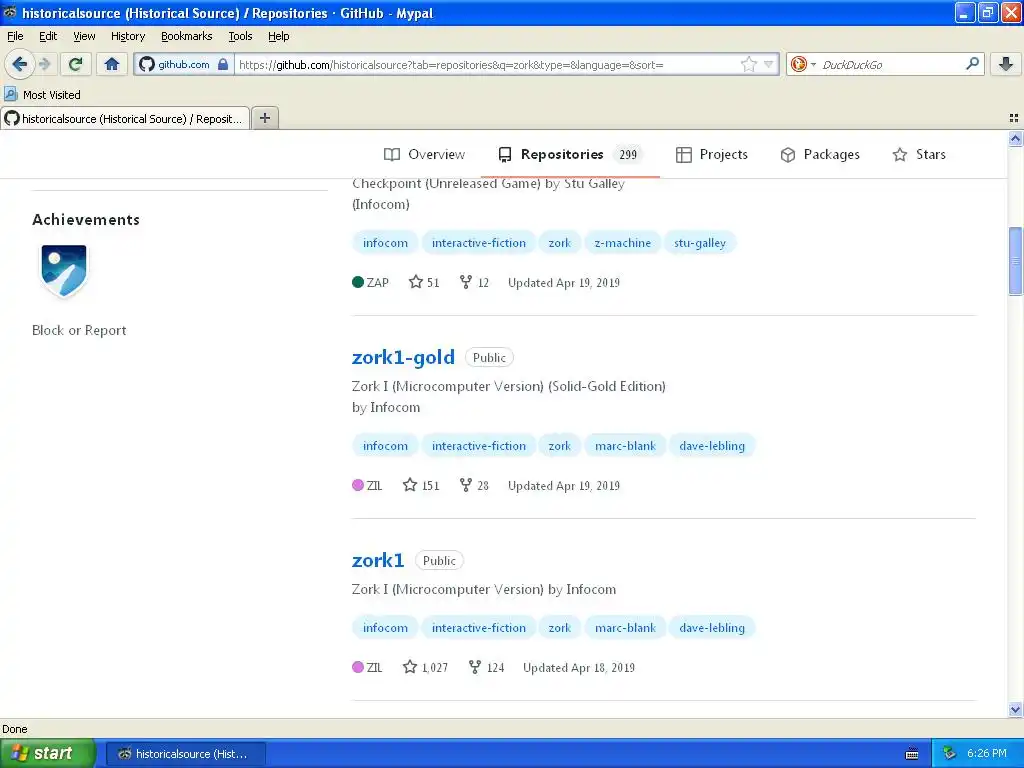Open the Bookmarks menu
Screen dimensions: 1024x768
click(x=186, y=36)
